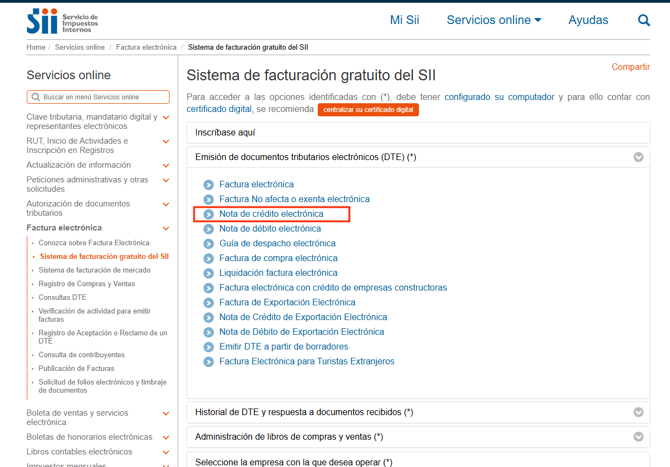
Task: Click arrow icon beside Emitir DTE a partir de borradores
Action: tap(209, 347)
